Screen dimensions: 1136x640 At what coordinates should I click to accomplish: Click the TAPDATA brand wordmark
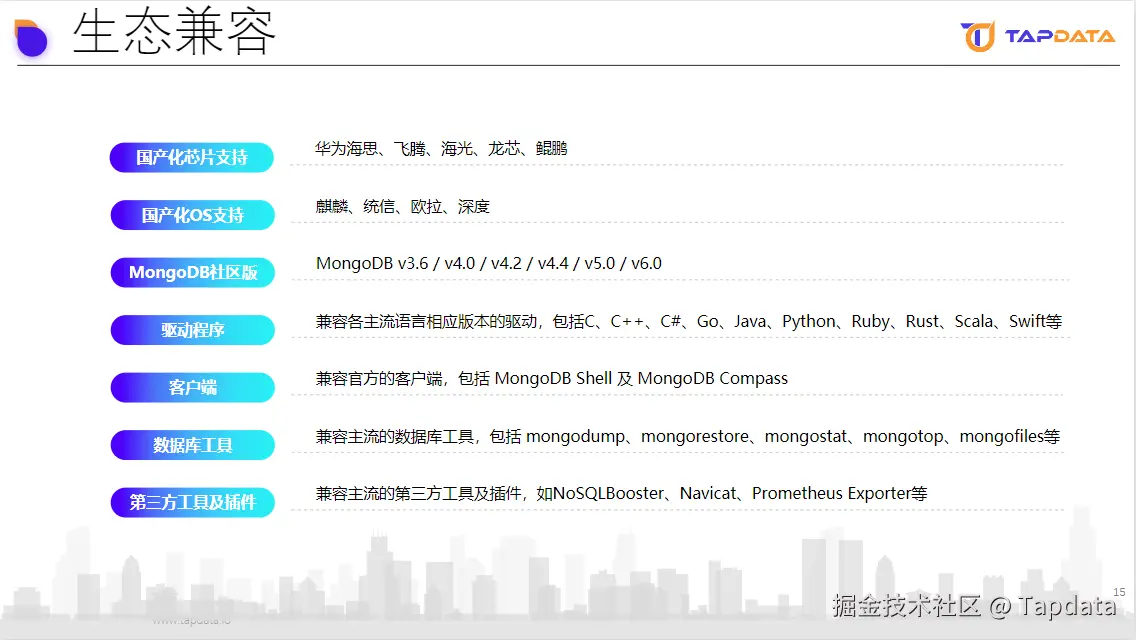coord(1060,36)
